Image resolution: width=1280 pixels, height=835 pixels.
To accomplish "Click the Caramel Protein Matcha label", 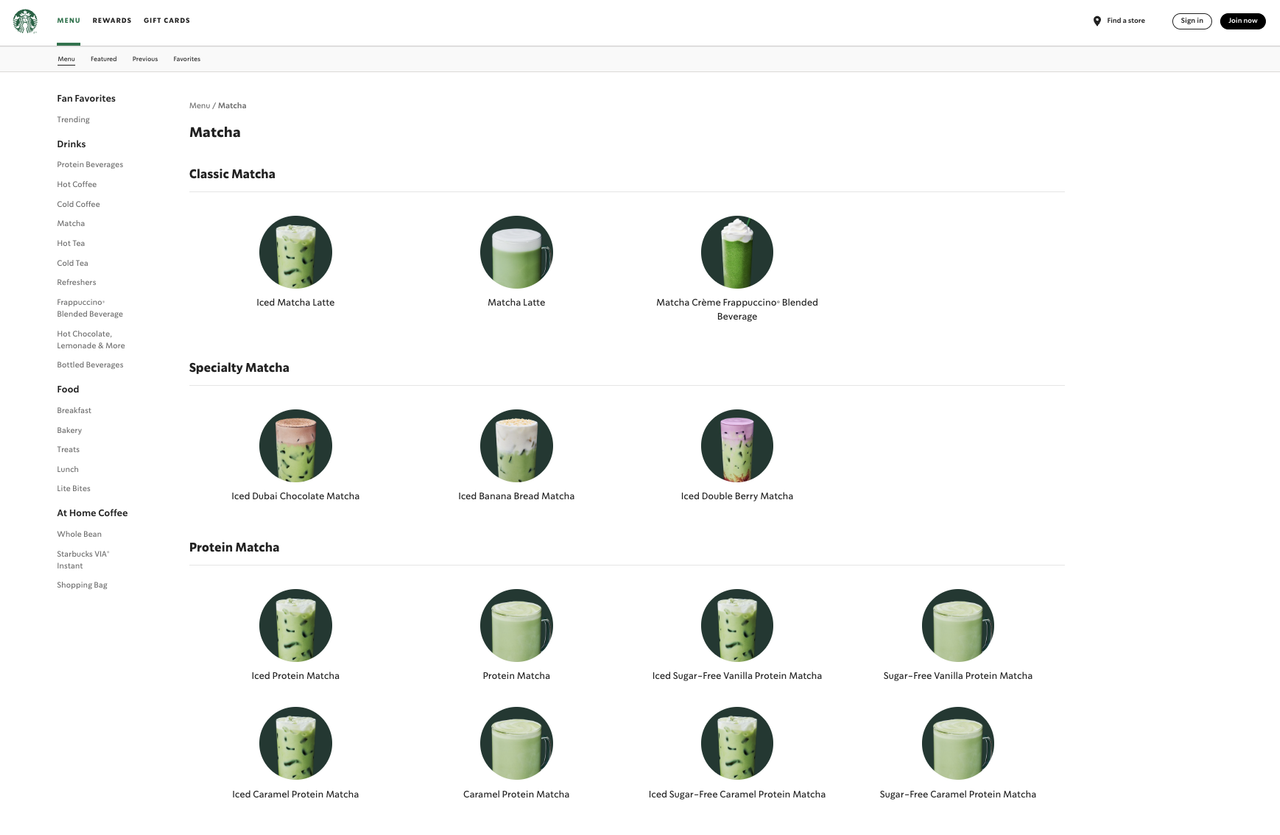I will pyautogui.click(x=516, y=795).
